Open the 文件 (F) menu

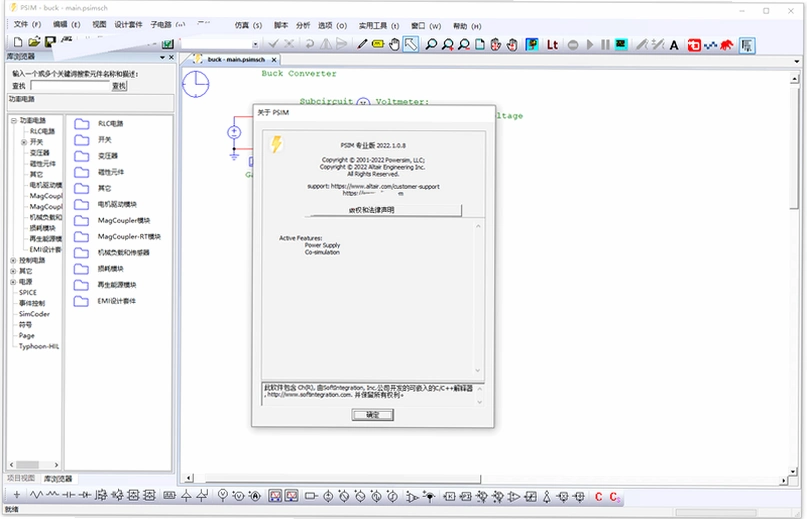[x=27, y=24]
